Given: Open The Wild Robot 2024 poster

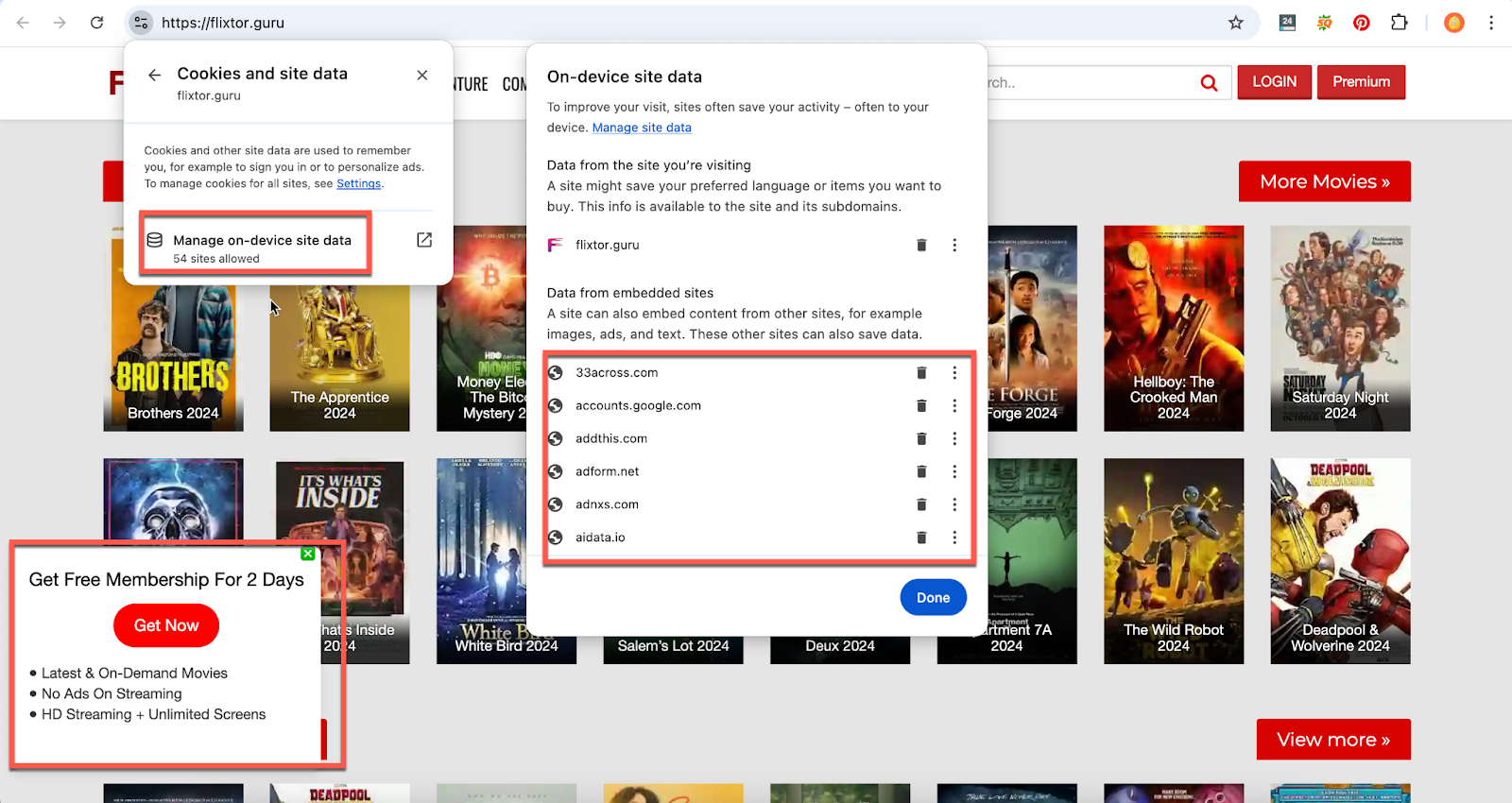Looking at the screenshot, I should click(1174, 561).
